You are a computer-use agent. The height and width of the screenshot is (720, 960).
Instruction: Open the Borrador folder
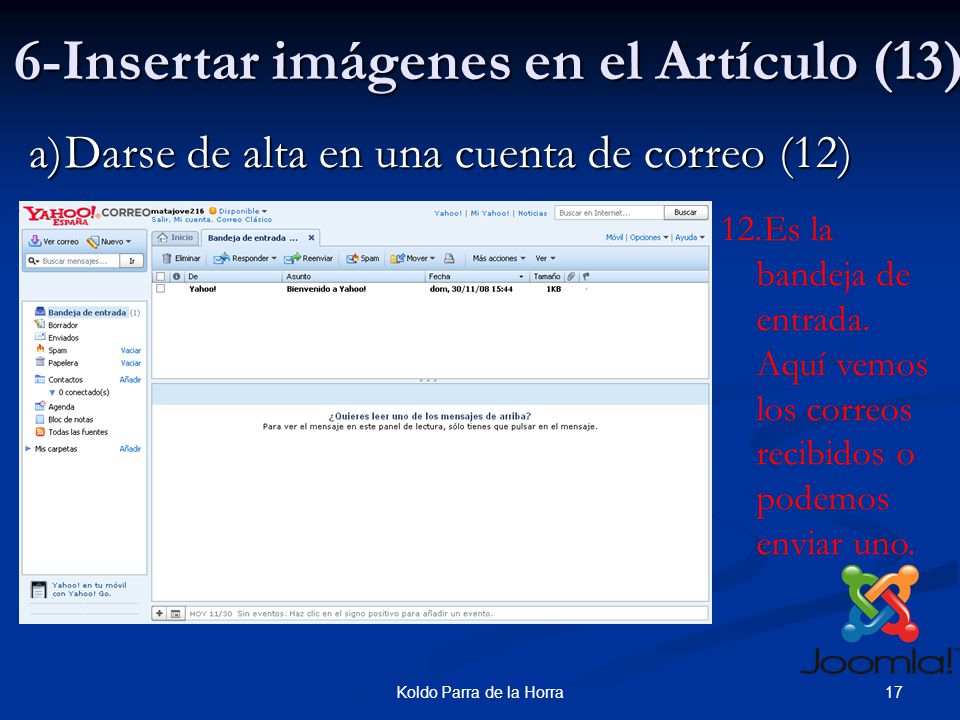pyautogui.click(x=62, y=325)
